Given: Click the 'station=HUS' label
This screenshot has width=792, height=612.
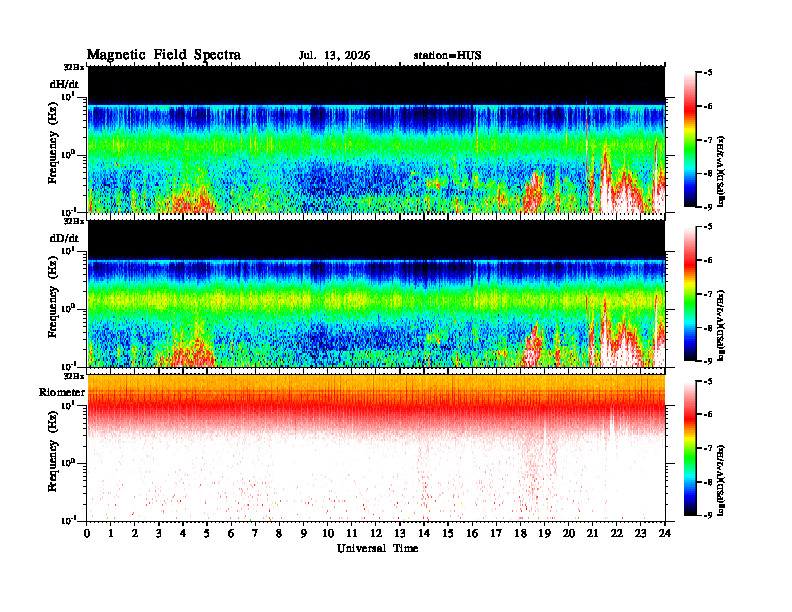Looking at the screenshot, I should [448, 56].
